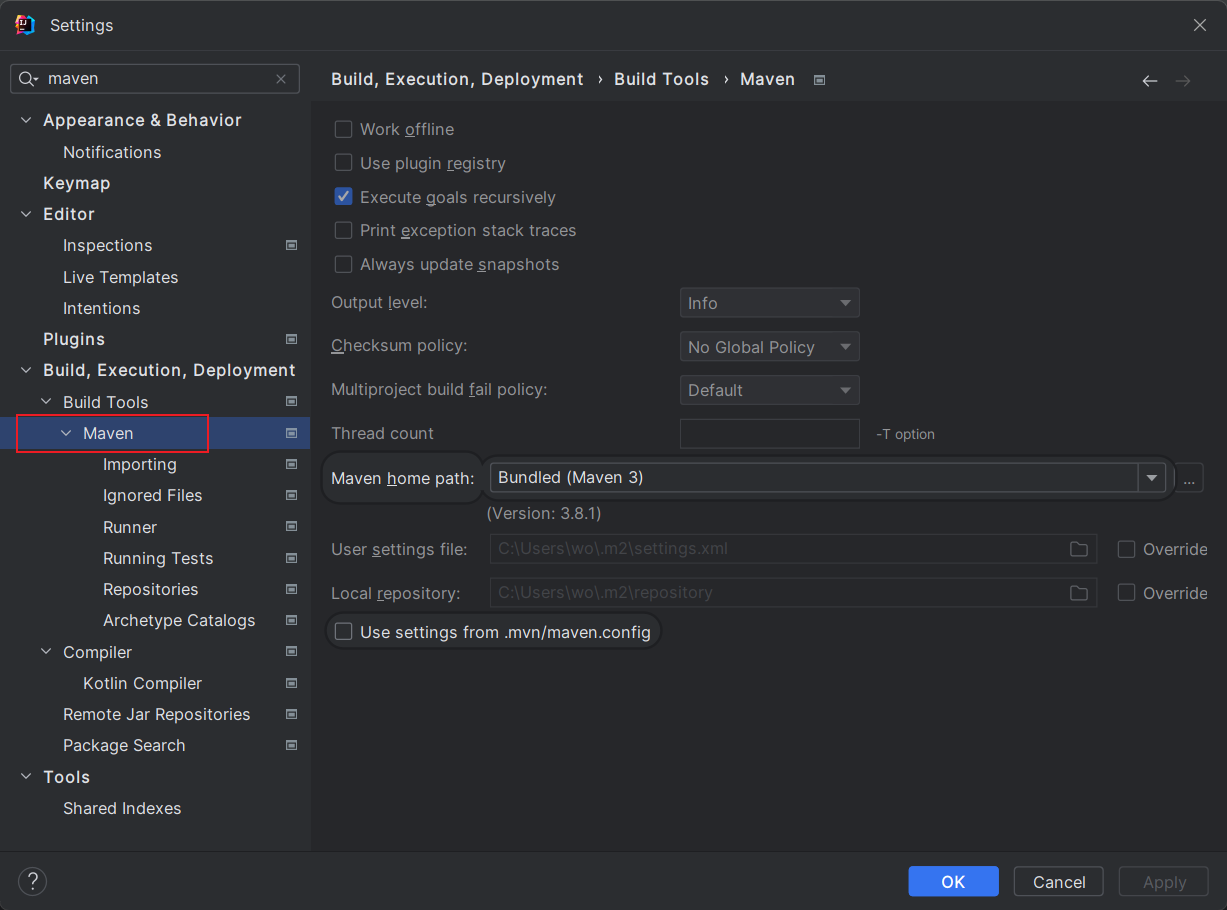Click the folder icon for User settings file
Image resolution: width=1227 pixels, height=910 pixels.
point(1079,549)
